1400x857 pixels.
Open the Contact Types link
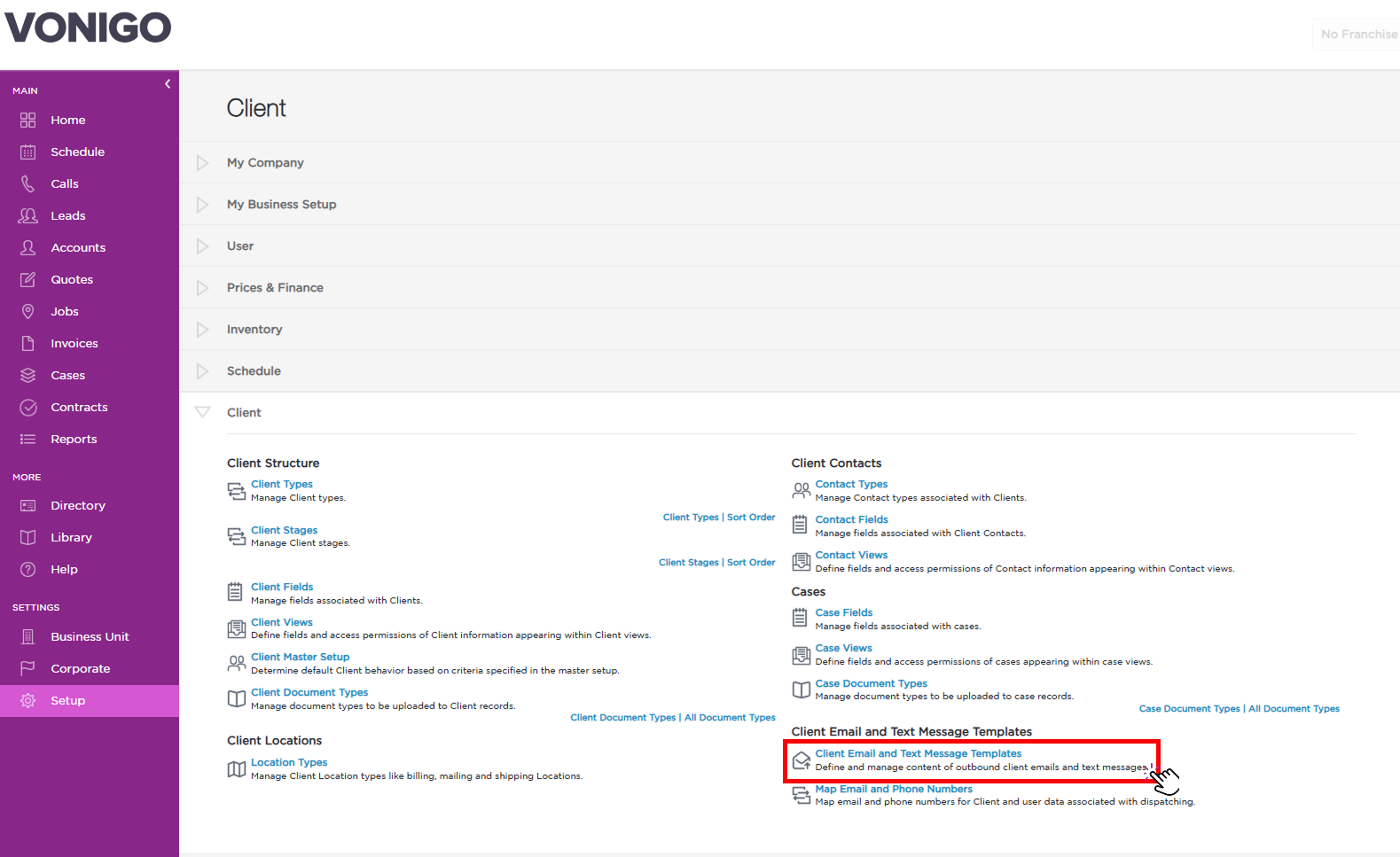click(851, 484)
